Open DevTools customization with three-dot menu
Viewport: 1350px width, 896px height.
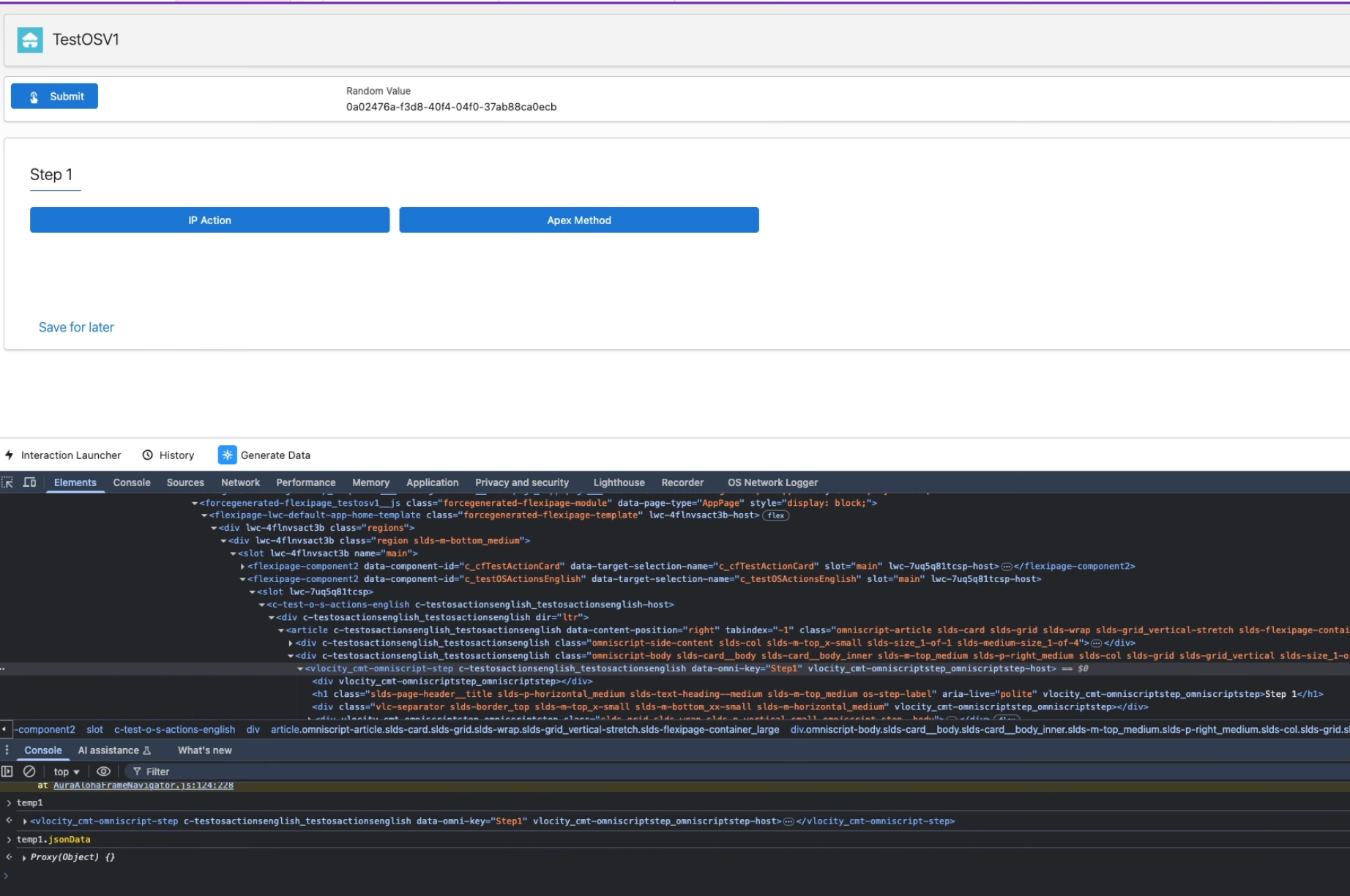point(7,750)
